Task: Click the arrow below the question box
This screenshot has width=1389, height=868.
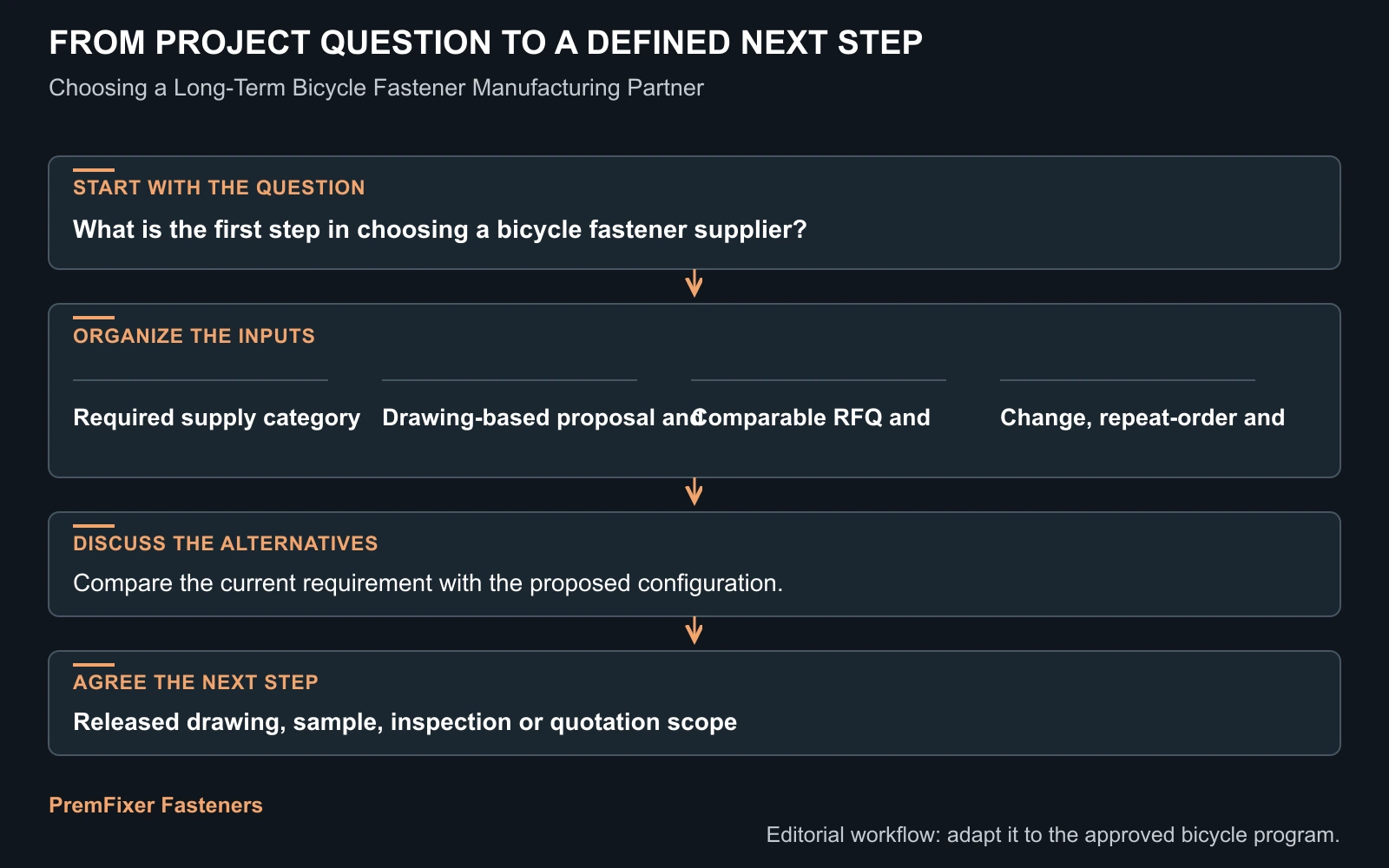Action: coord(694,284)
